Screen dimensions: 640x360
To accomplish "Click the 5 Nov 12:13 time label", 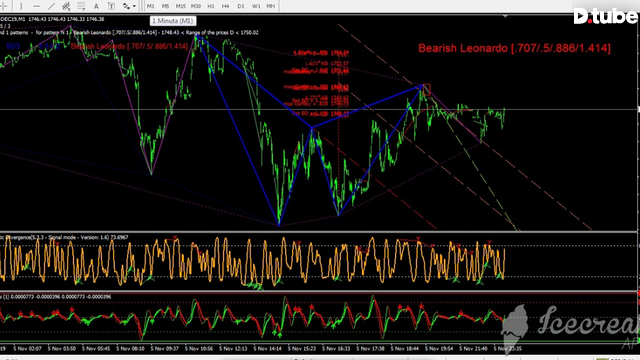I will click(x=233, y=349).
